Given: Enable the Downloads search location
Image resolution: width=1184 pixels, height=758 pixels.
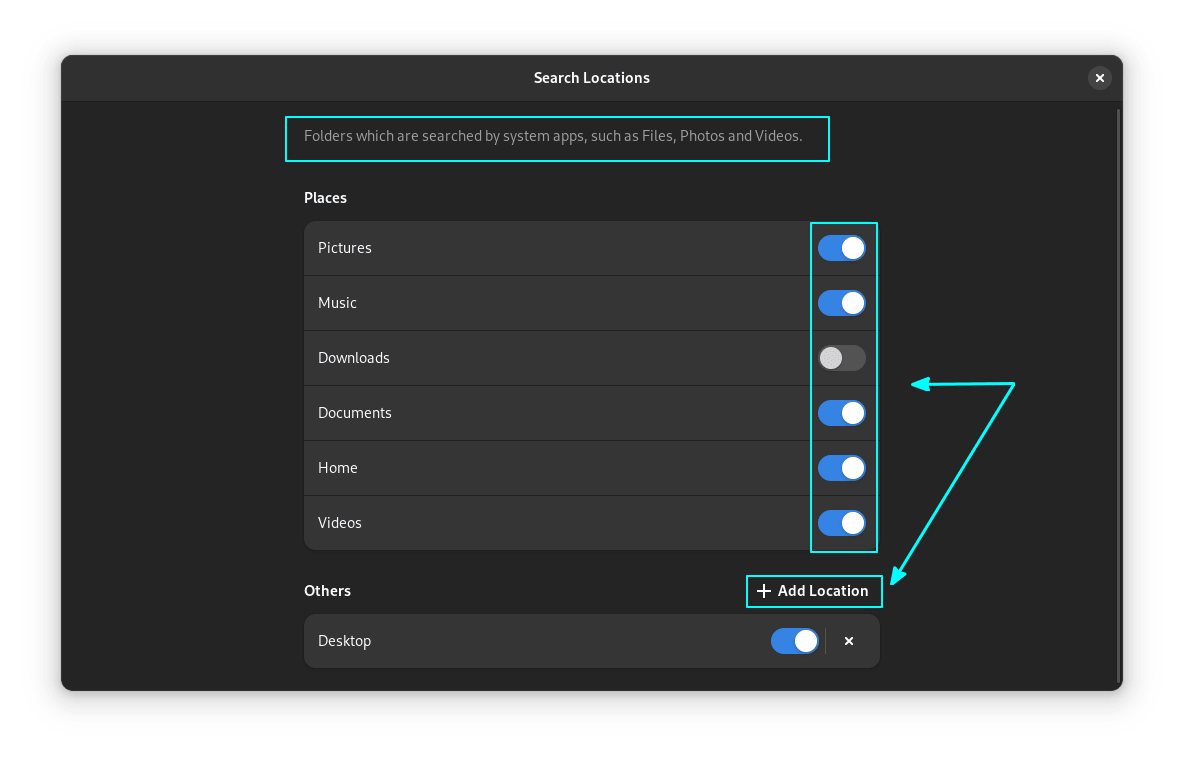Looking at the screenshot, I should [x=841, y=358].
